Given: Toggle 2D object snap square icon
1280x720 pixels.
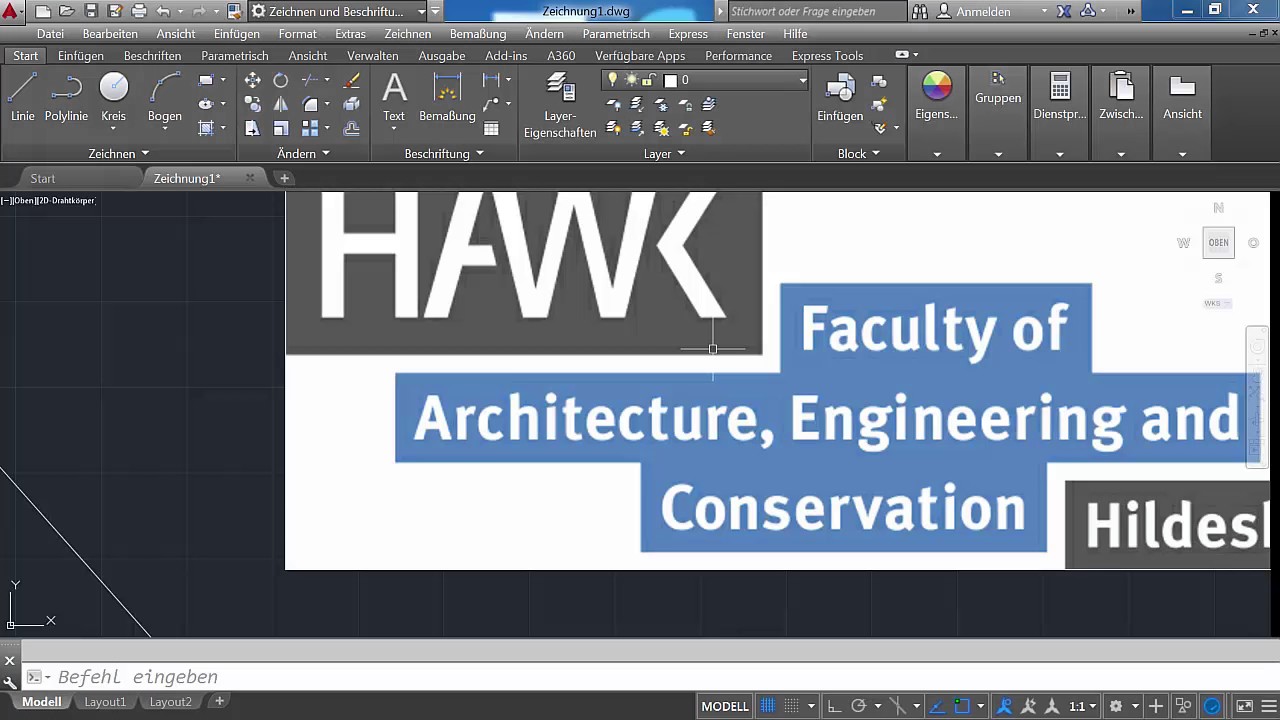Looking at the screenshot, I should 962,705.
